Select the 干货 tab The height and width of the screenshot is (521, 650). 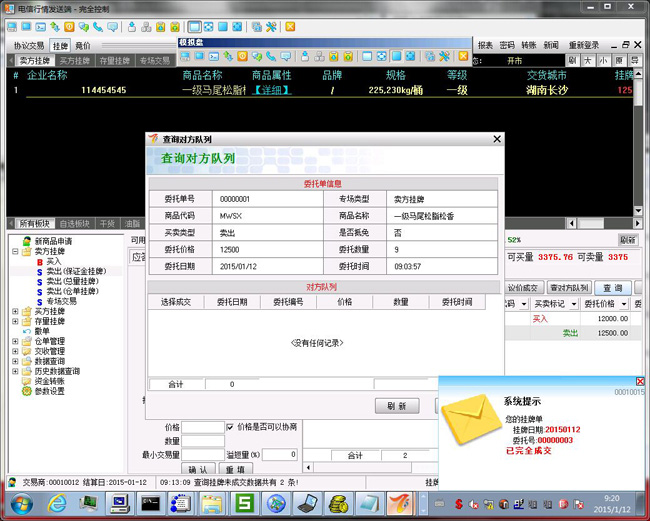[x=107, y=224]
